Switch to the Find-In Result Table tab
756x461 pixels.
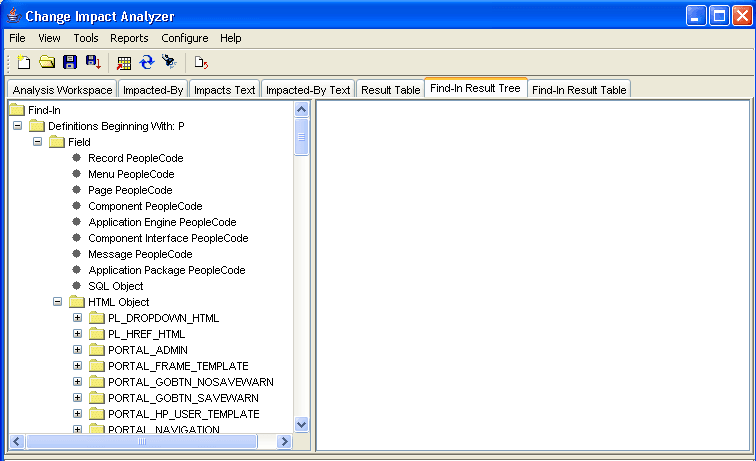tap(579, 90)
